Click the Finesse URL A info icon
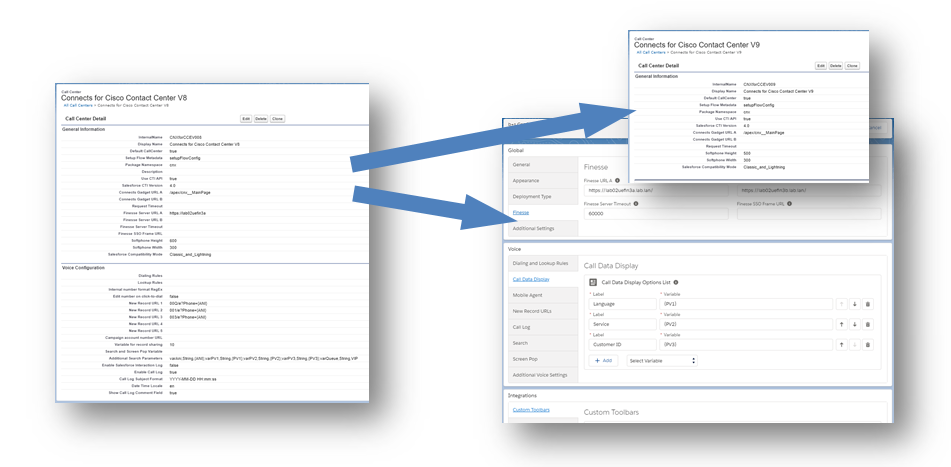This screenshot has height=467, width=951. point(617,180)
